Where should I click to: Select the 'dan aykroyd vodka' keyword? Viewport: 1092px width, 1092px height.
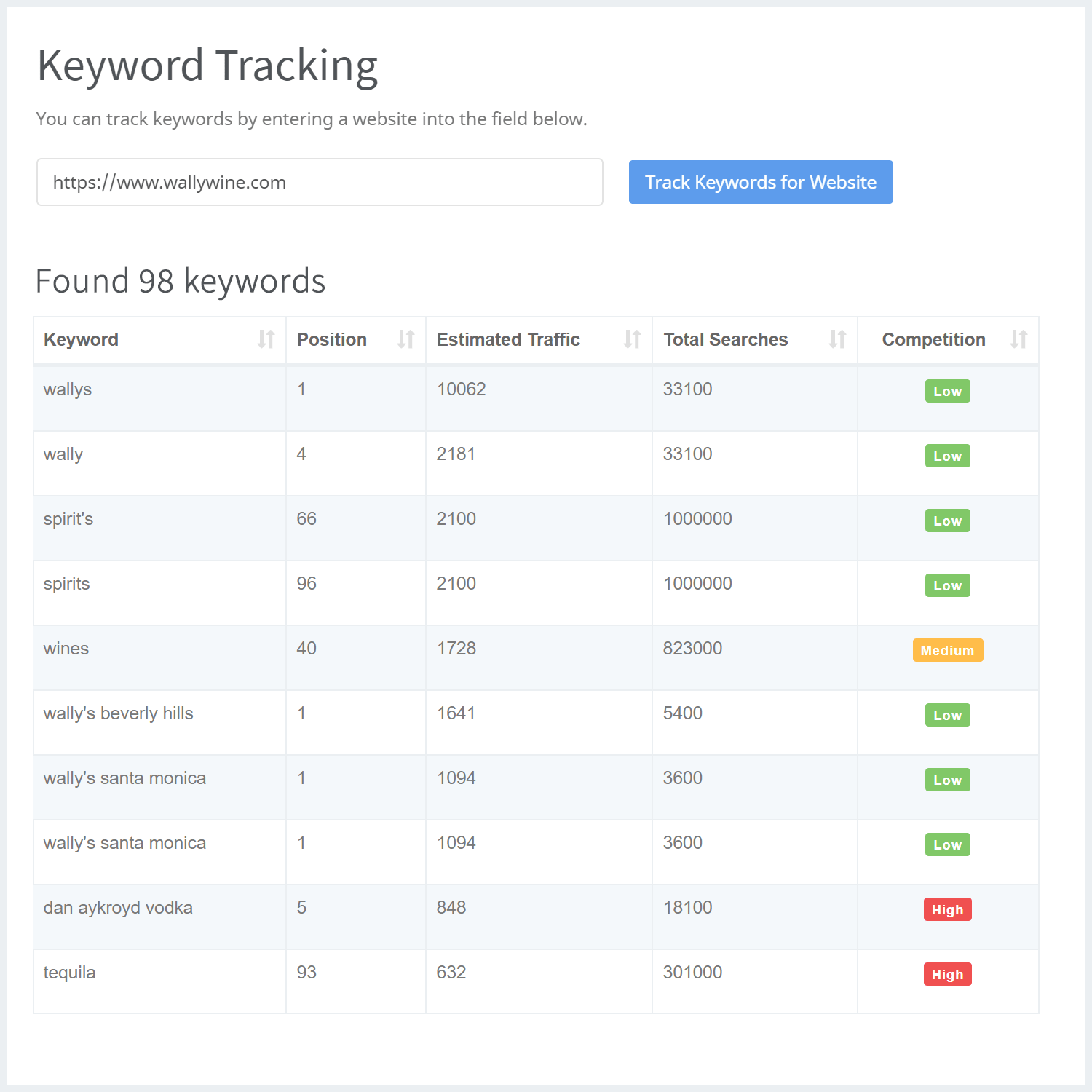[x=118, y=908]
